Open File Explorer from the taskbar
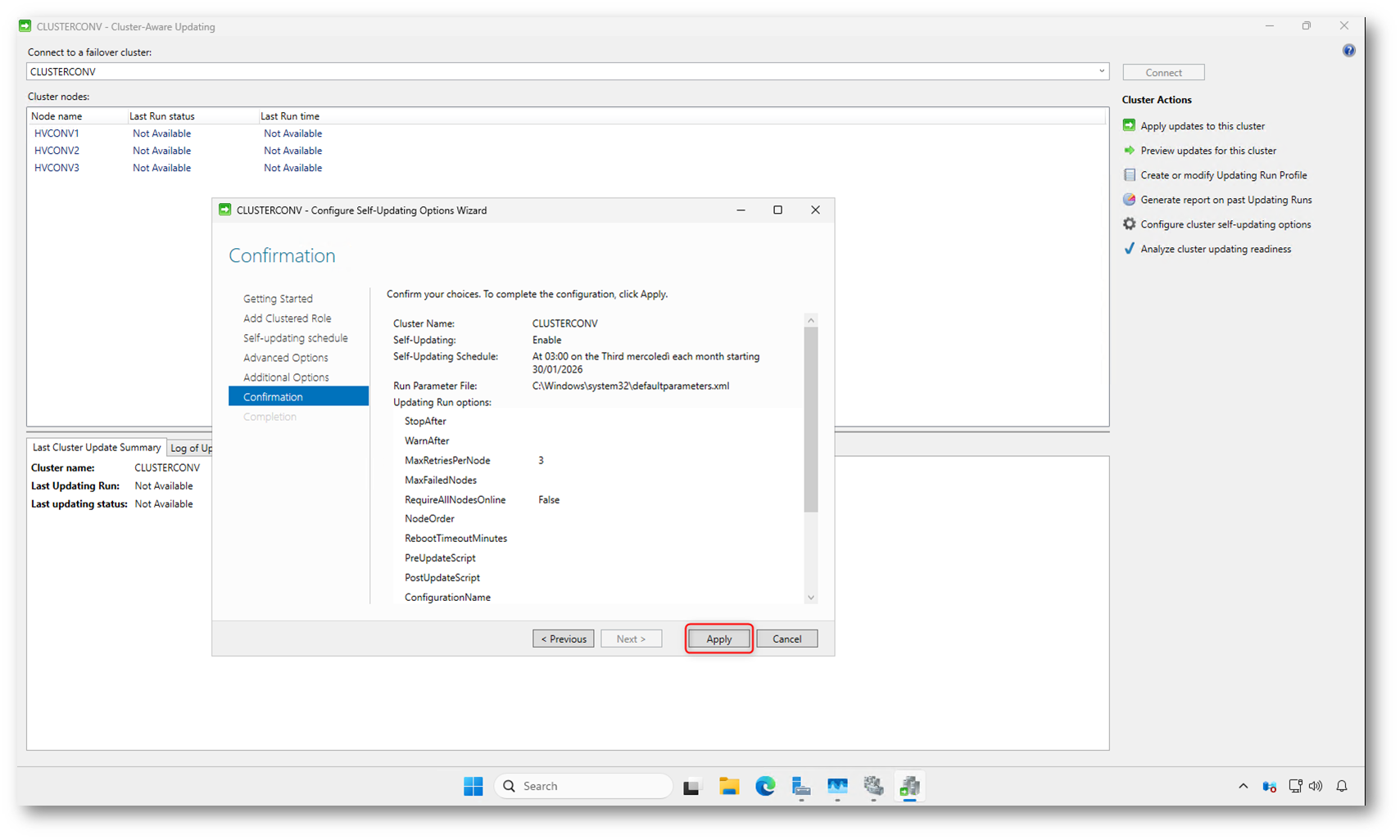The height and width of the screenshot is (840, 1400). (x=728, y=786)
